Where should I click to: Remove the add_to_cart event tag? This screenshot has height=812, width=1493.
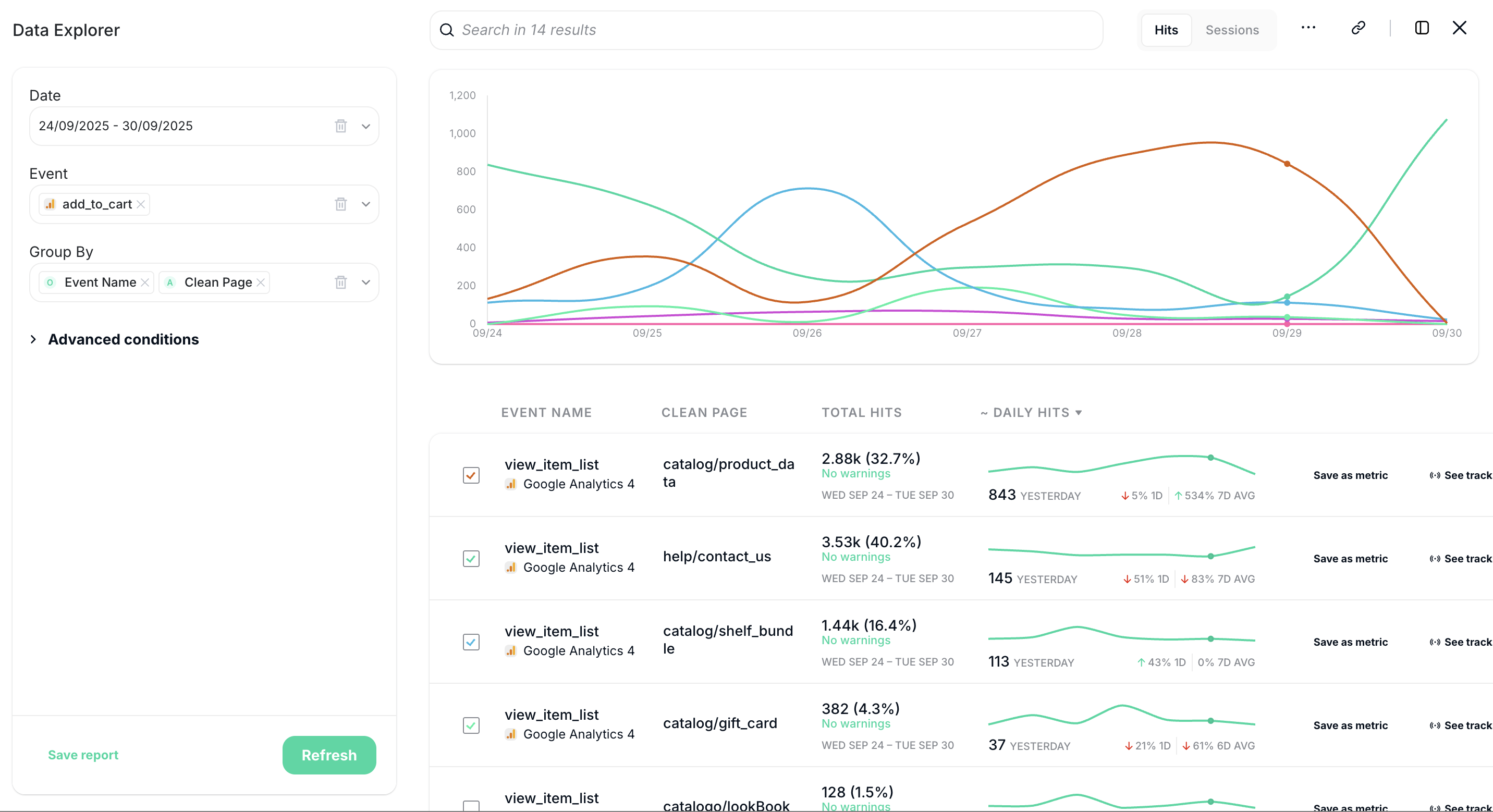[x=141, y=204]
